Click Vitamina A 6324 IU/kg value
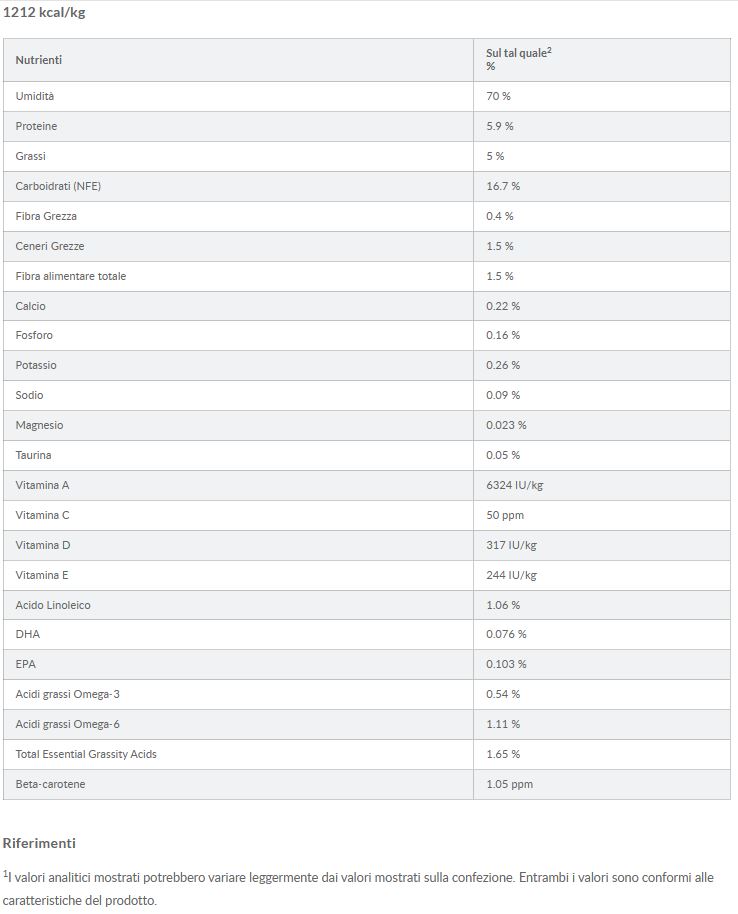Image resolution: width=738 pixels, height=914 pixels. 514,486
